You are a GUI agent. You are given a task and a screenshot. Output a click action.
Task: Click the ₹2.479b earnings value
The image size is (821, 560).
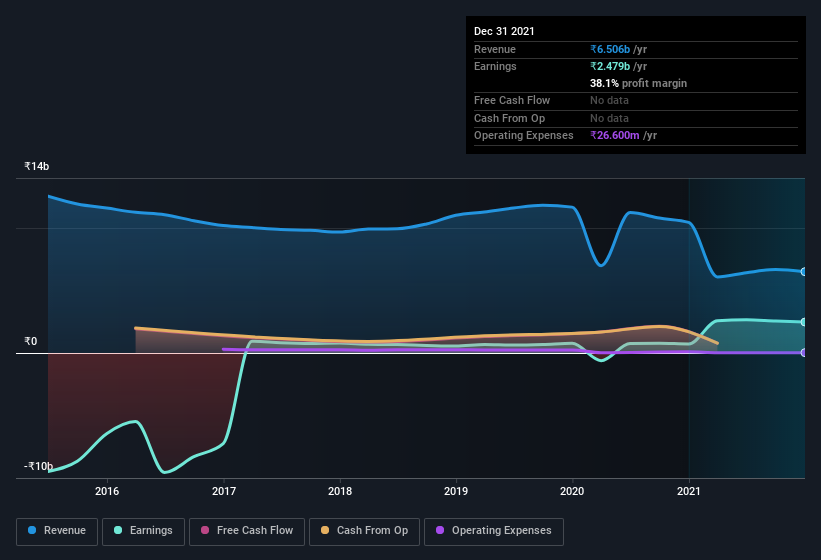[610, 66]
